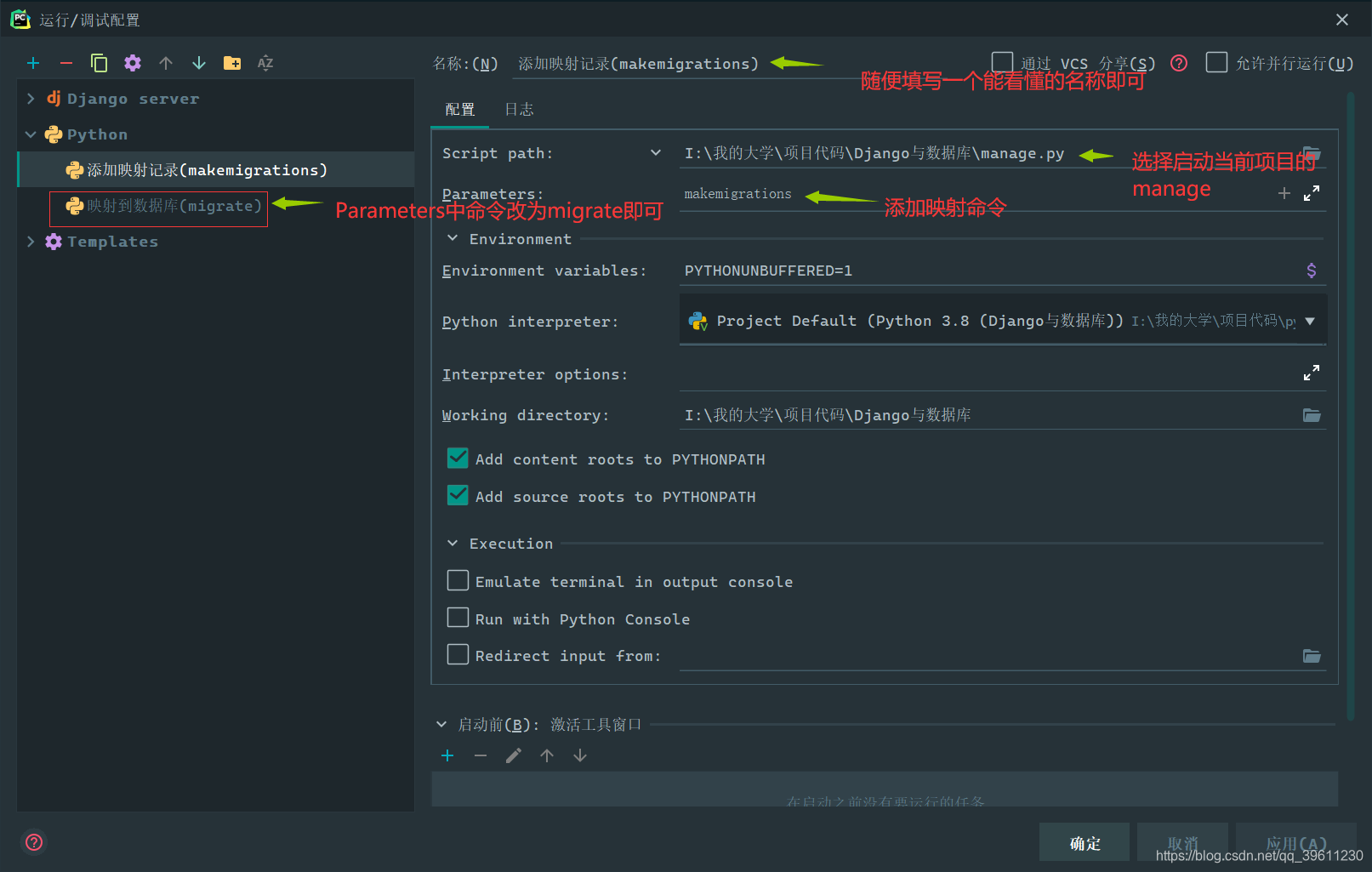This screenshot has width=1372, height=872.
Task: Collapse the Python tree node
Action: tap(31, 134)
